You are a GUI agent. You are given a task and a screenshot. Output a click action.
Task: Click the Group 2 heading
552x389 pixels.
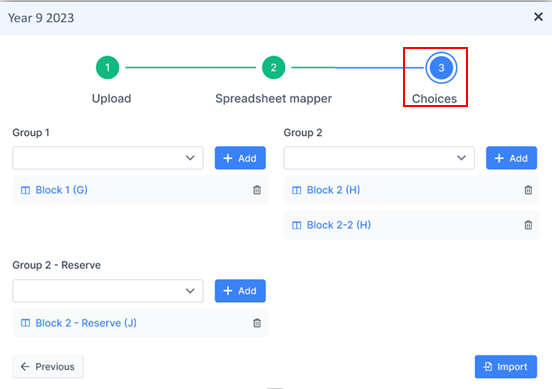[x=303, y=133]
